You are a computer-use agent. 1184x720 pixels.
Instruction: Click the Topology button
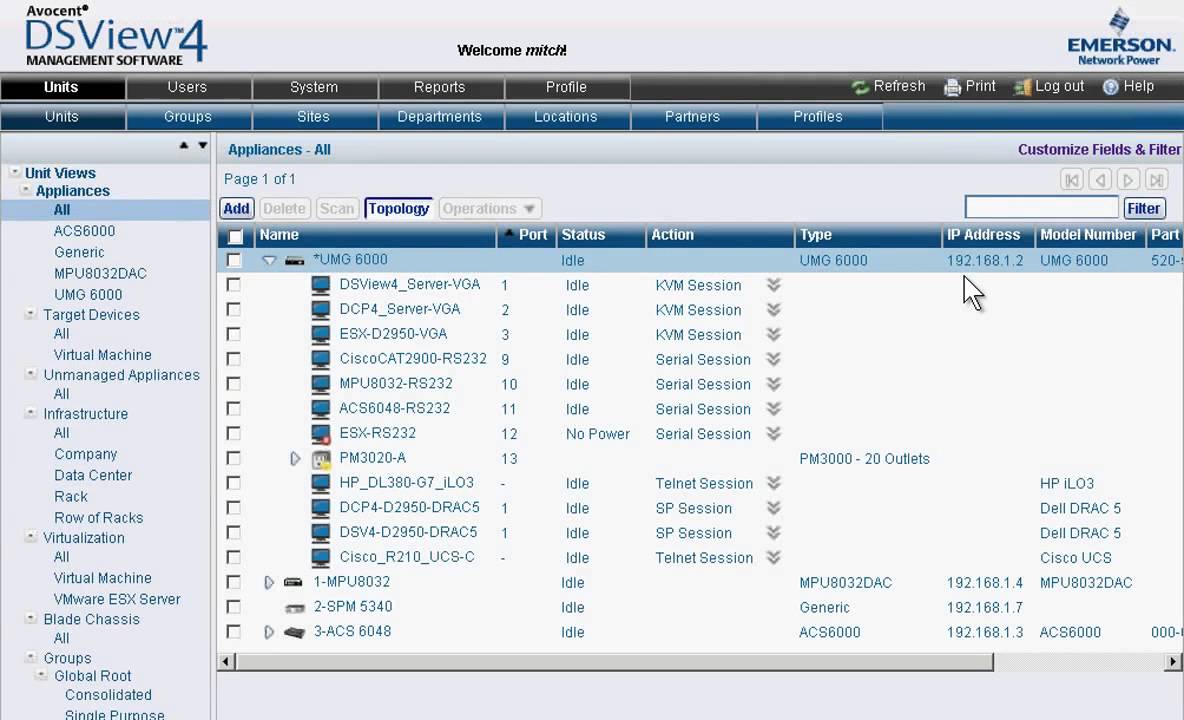pyautogui.click(x=399, y=208)
